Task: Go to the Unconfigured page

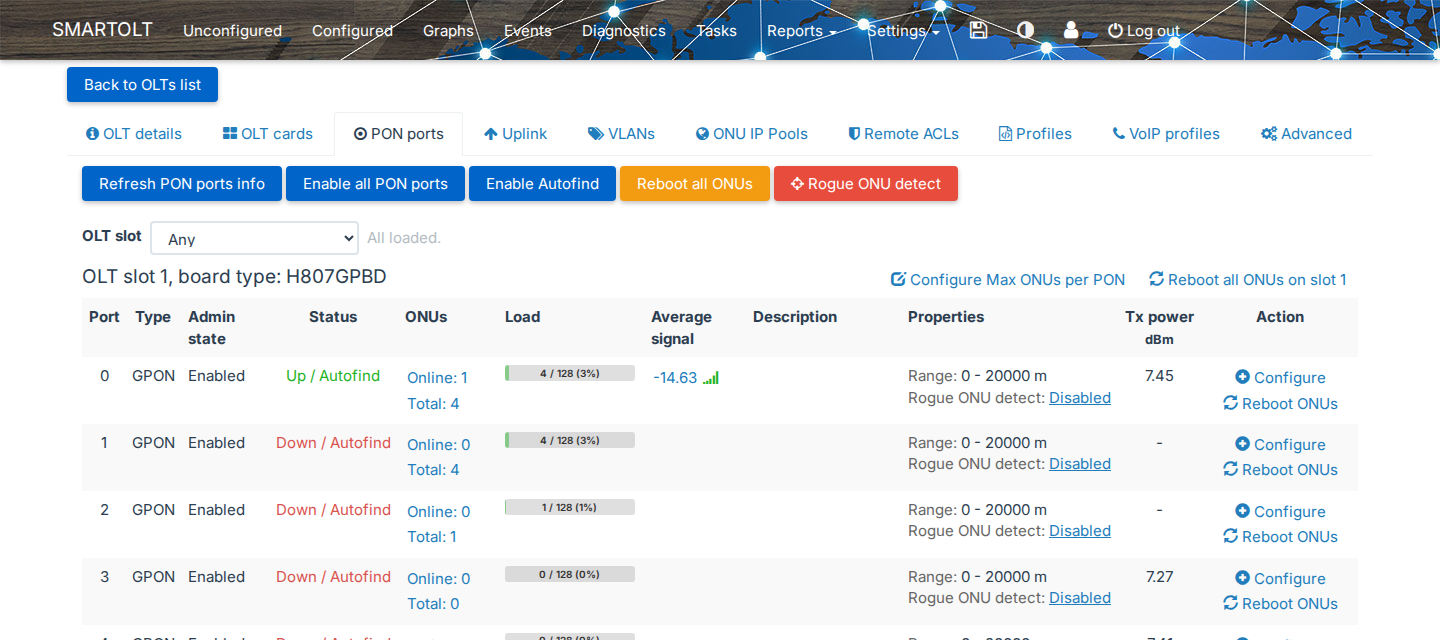Action: (232, 31)
